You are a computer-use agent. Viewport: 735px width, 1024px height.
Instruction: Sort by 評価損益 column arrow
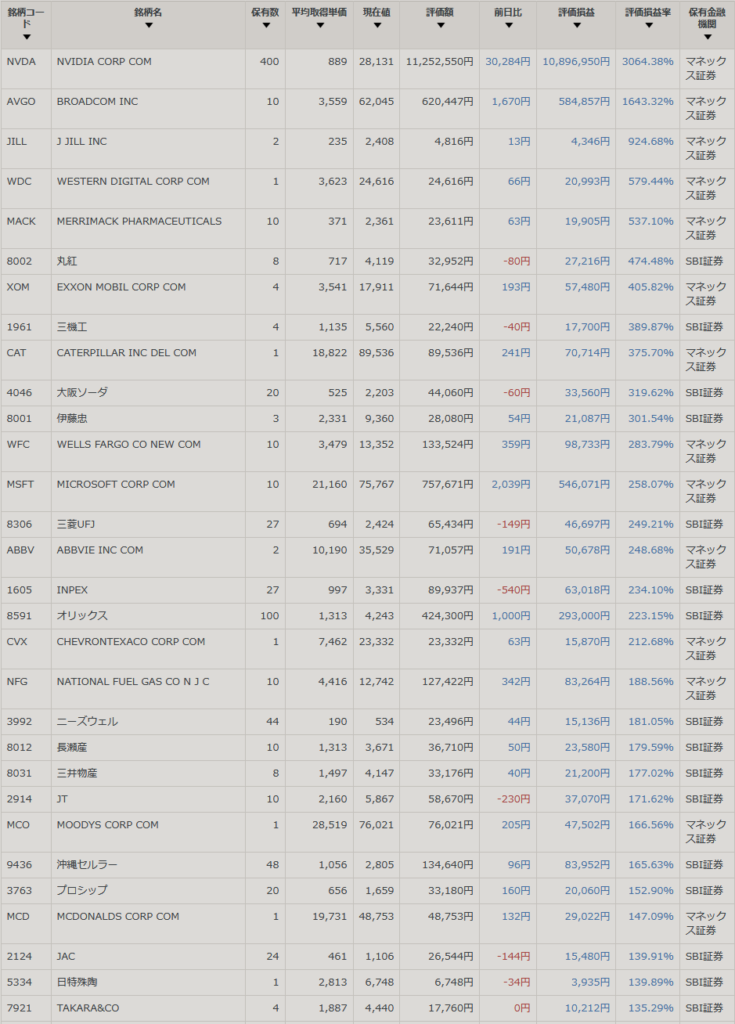click(575, 25)
